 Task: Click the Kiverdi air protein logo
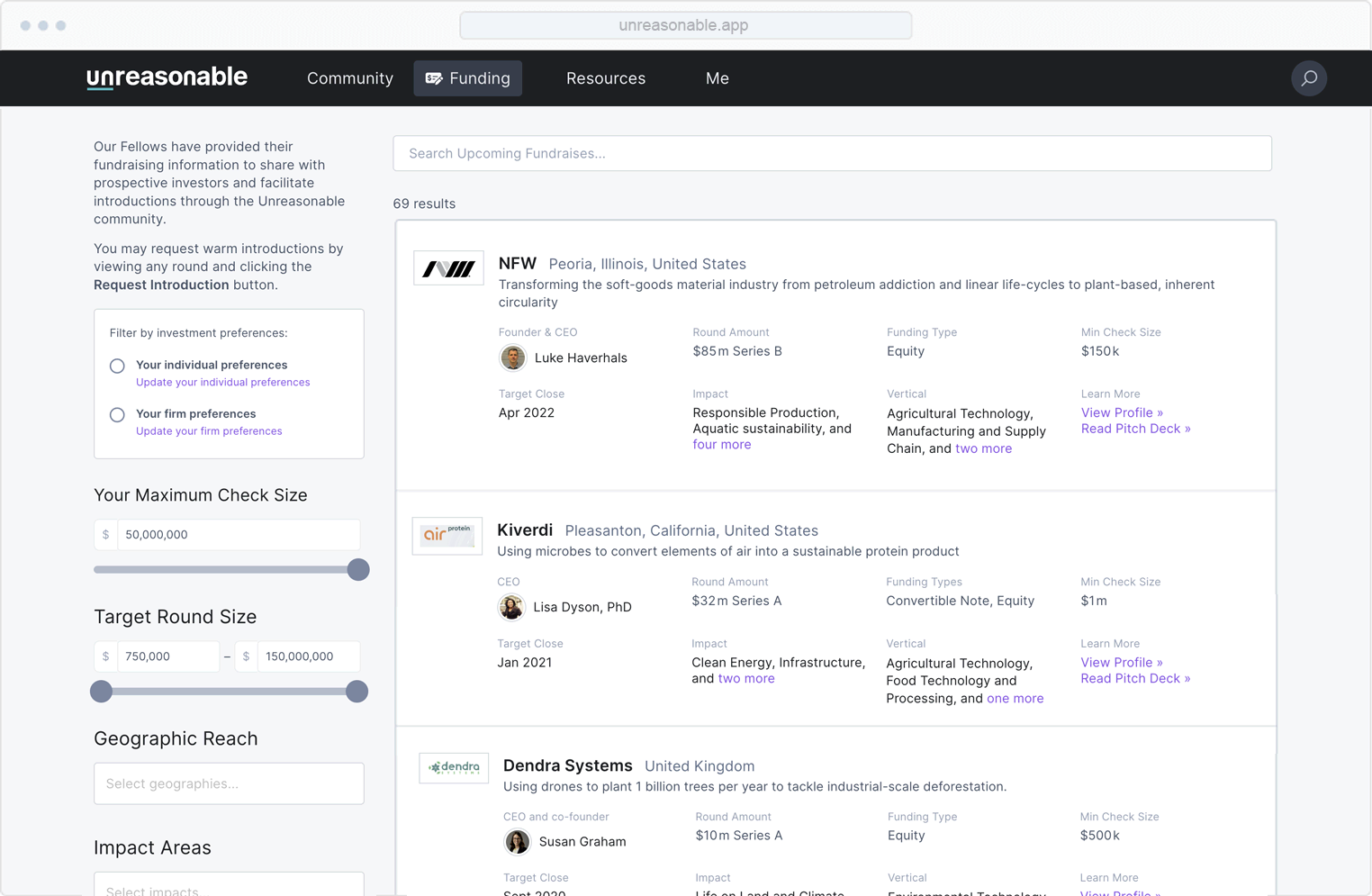click(447, 536)
